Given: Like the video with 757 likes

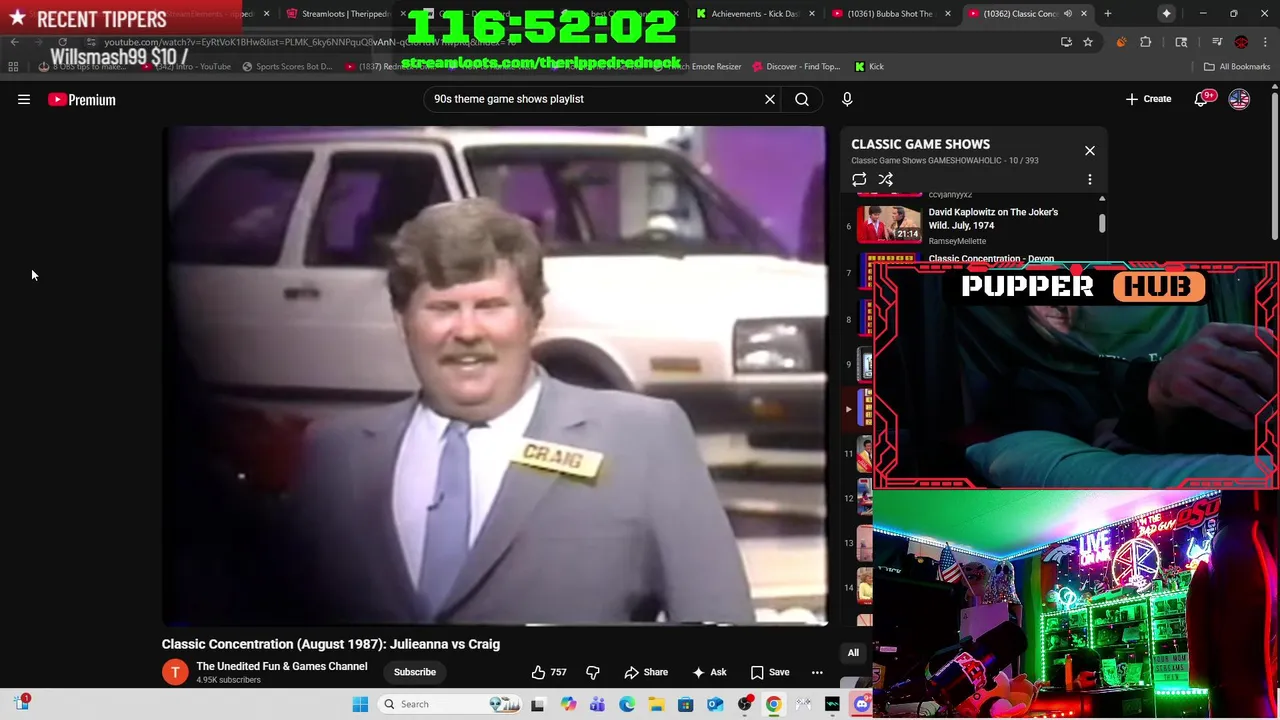Looking at the screenshot, I should point(549,672).
